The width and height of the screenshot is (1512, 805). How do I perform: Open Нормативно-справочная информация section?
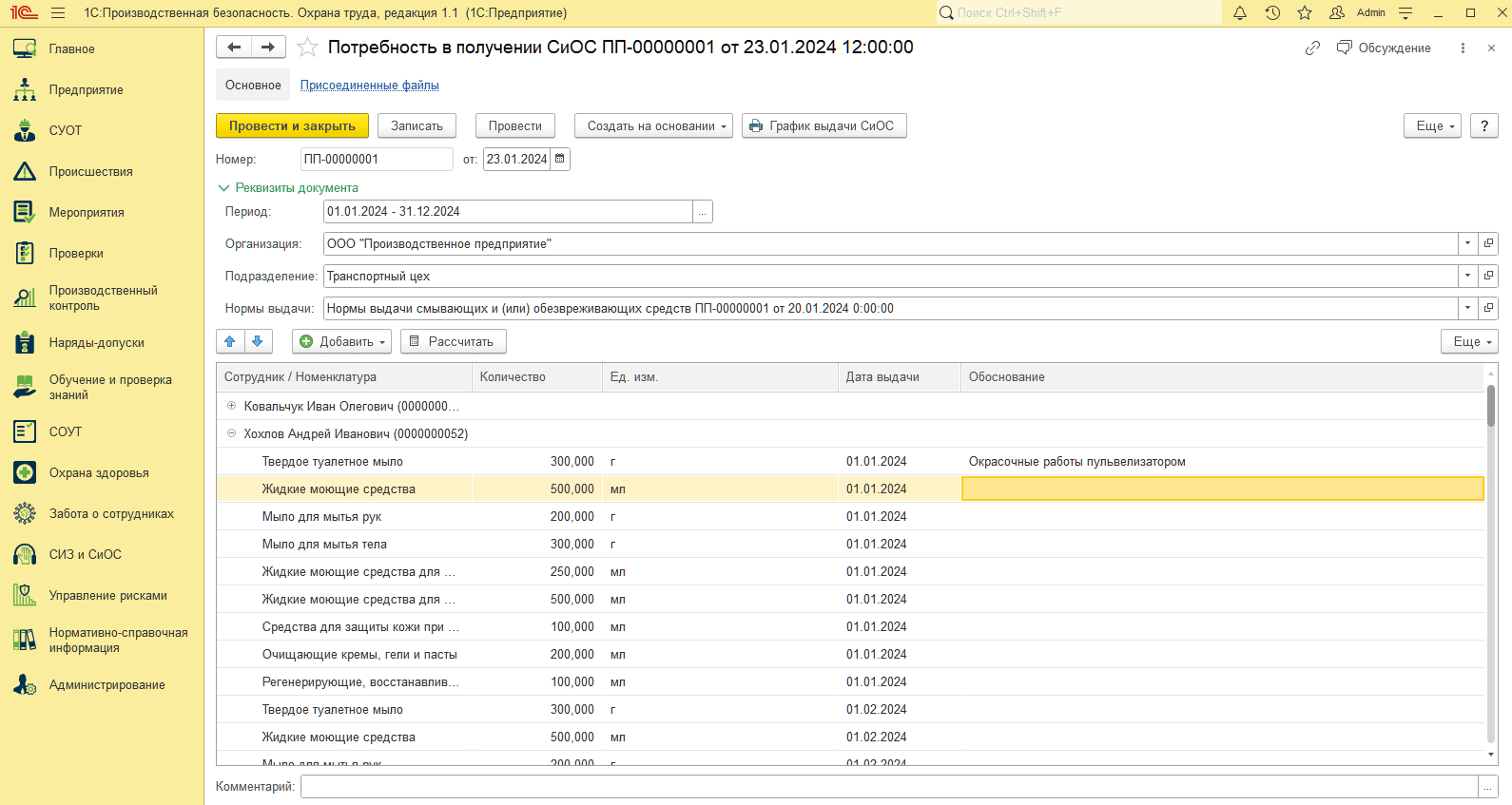point(102,640)
